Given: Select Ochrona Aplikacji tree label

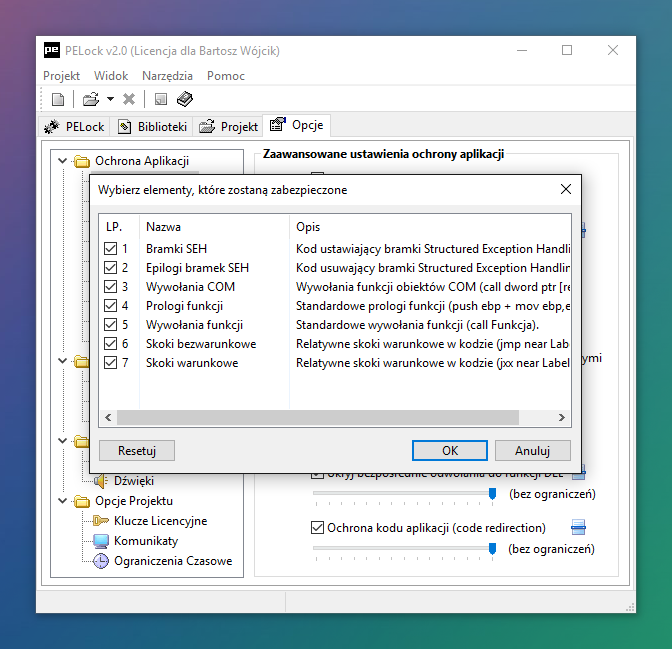Looking at the screenshot, I should 142,161.
